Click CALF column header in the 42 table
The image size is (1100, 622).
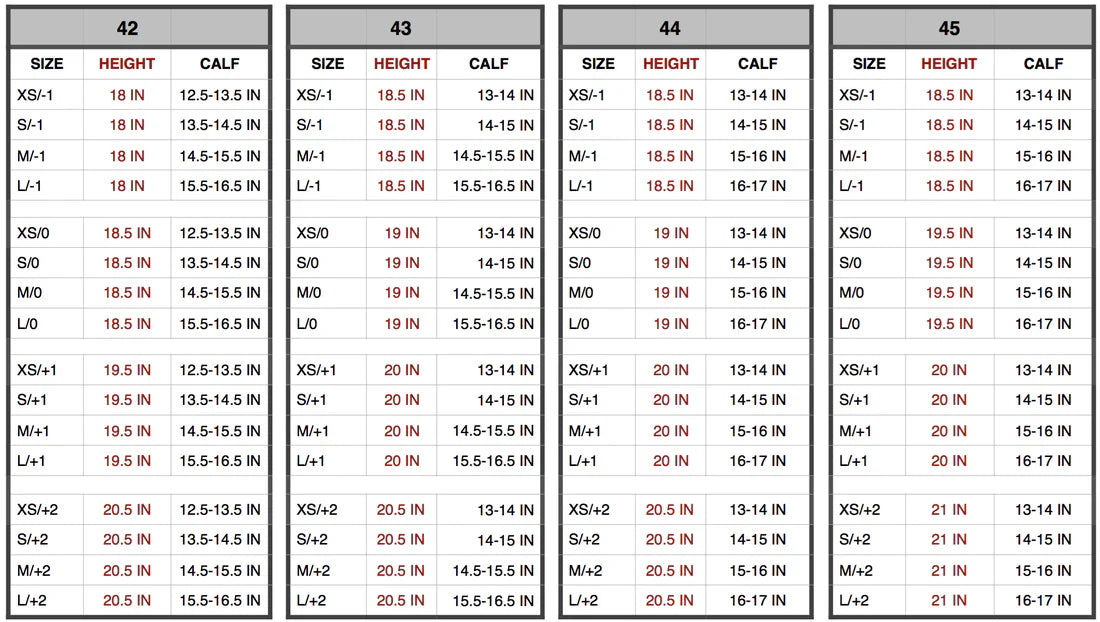coord(220,64)
